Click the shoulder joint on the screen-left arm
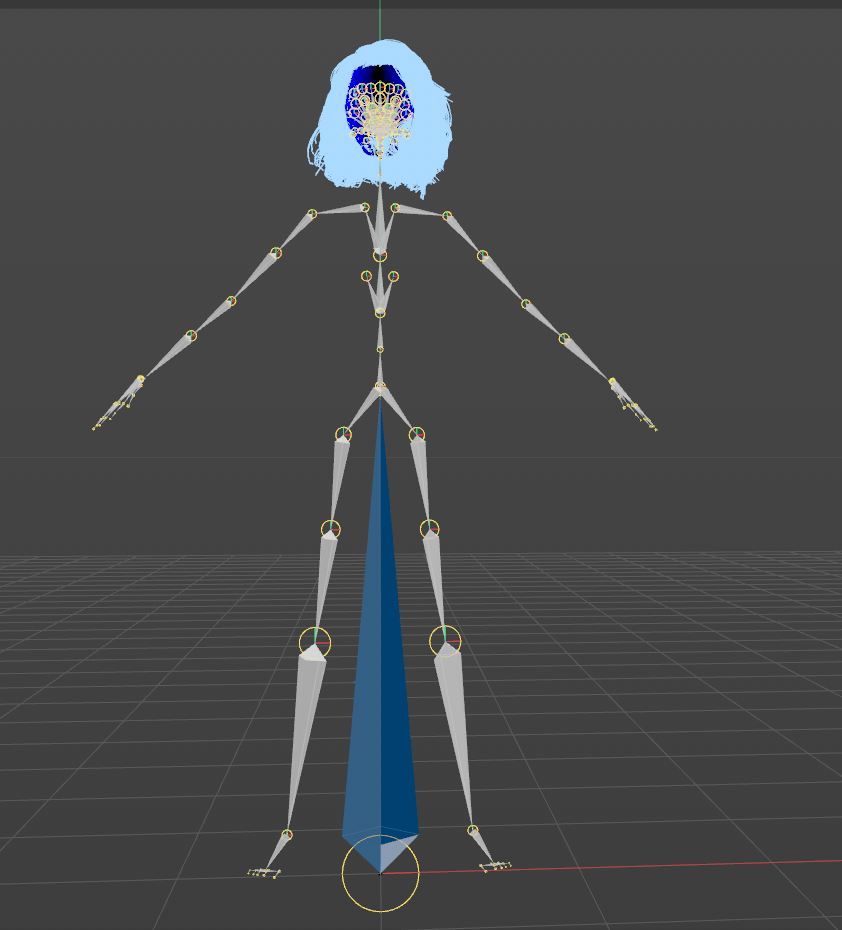 coord(312,214)
